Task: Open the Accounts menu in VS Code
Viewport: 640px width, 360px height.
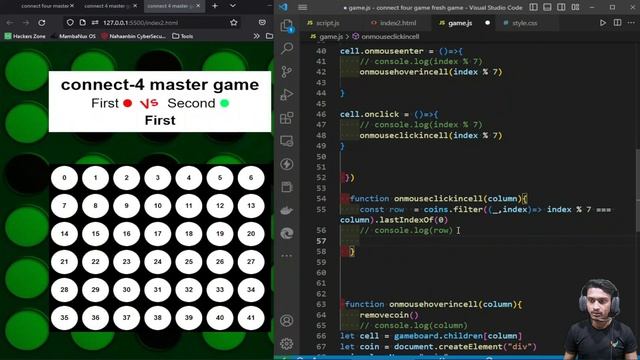Action: pos(287,321)
